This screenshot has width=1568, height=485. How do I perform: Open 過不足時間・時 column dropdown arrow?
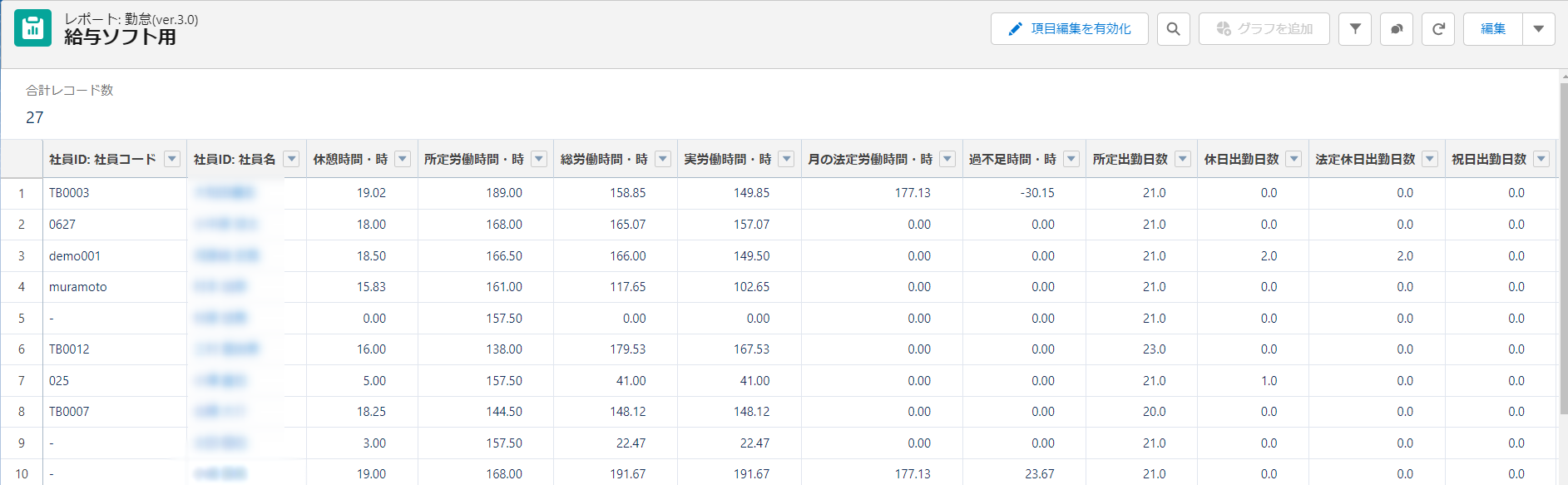coord(1071,159)
